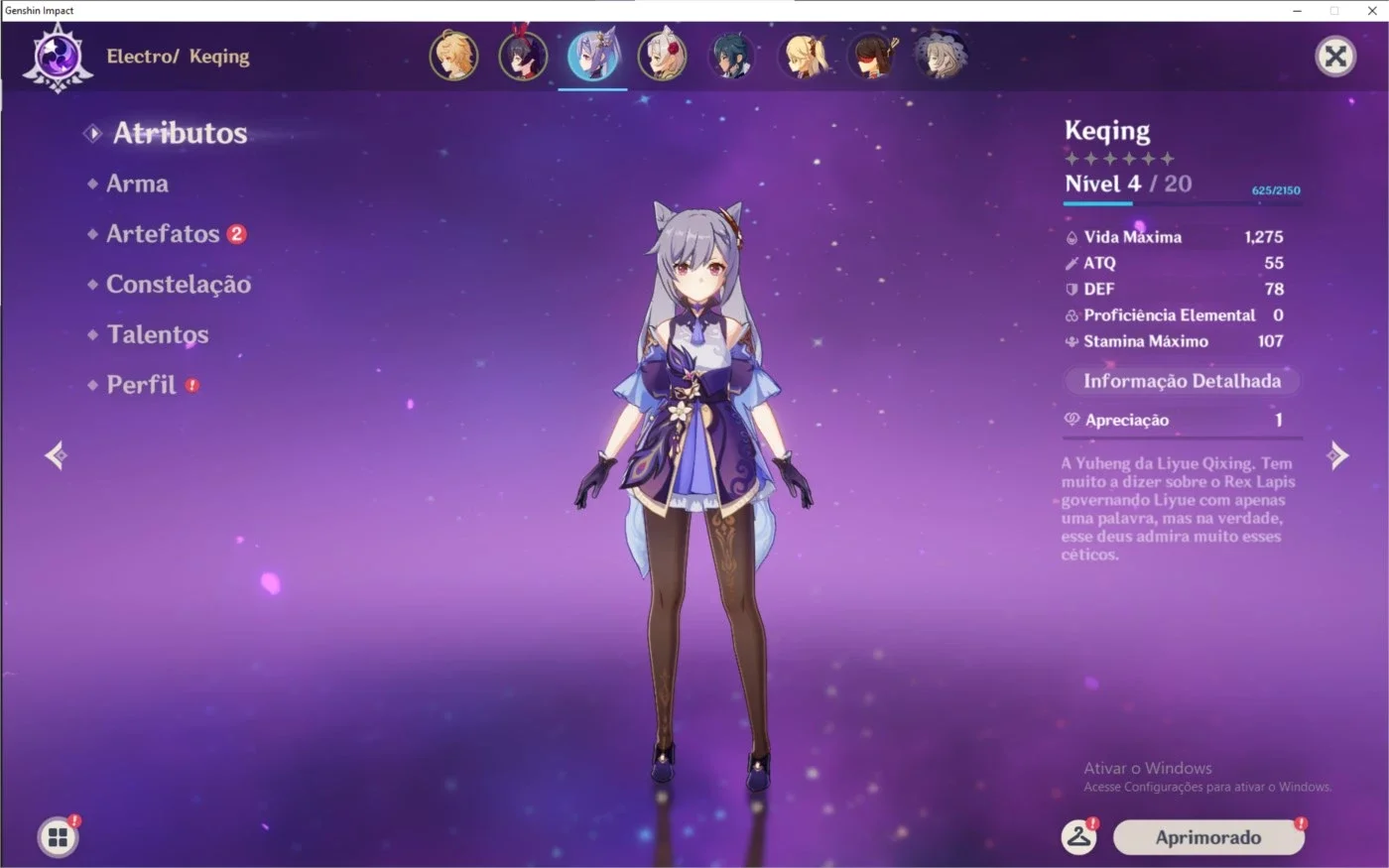
Task: Click the ATQ stat row
Action: click(1174, 263)
